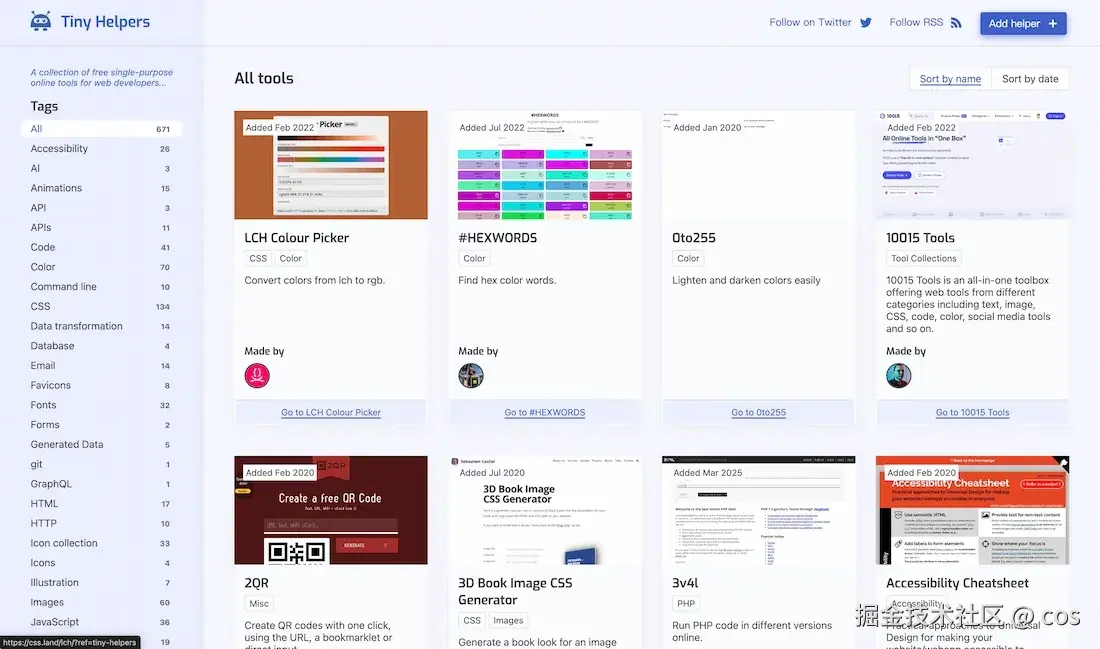Sort the tools list by name

(x=948, y=77)
